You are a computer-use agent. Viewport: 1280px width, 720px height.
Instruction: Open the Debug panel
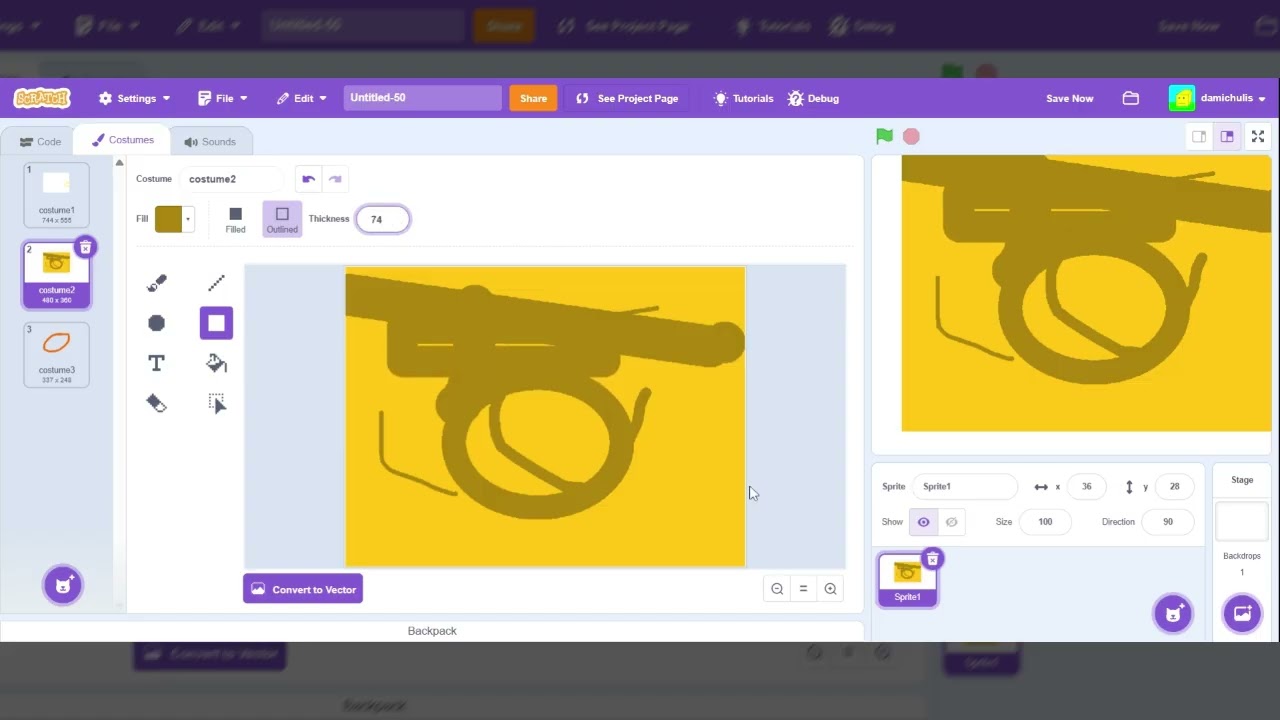(813, 98)
